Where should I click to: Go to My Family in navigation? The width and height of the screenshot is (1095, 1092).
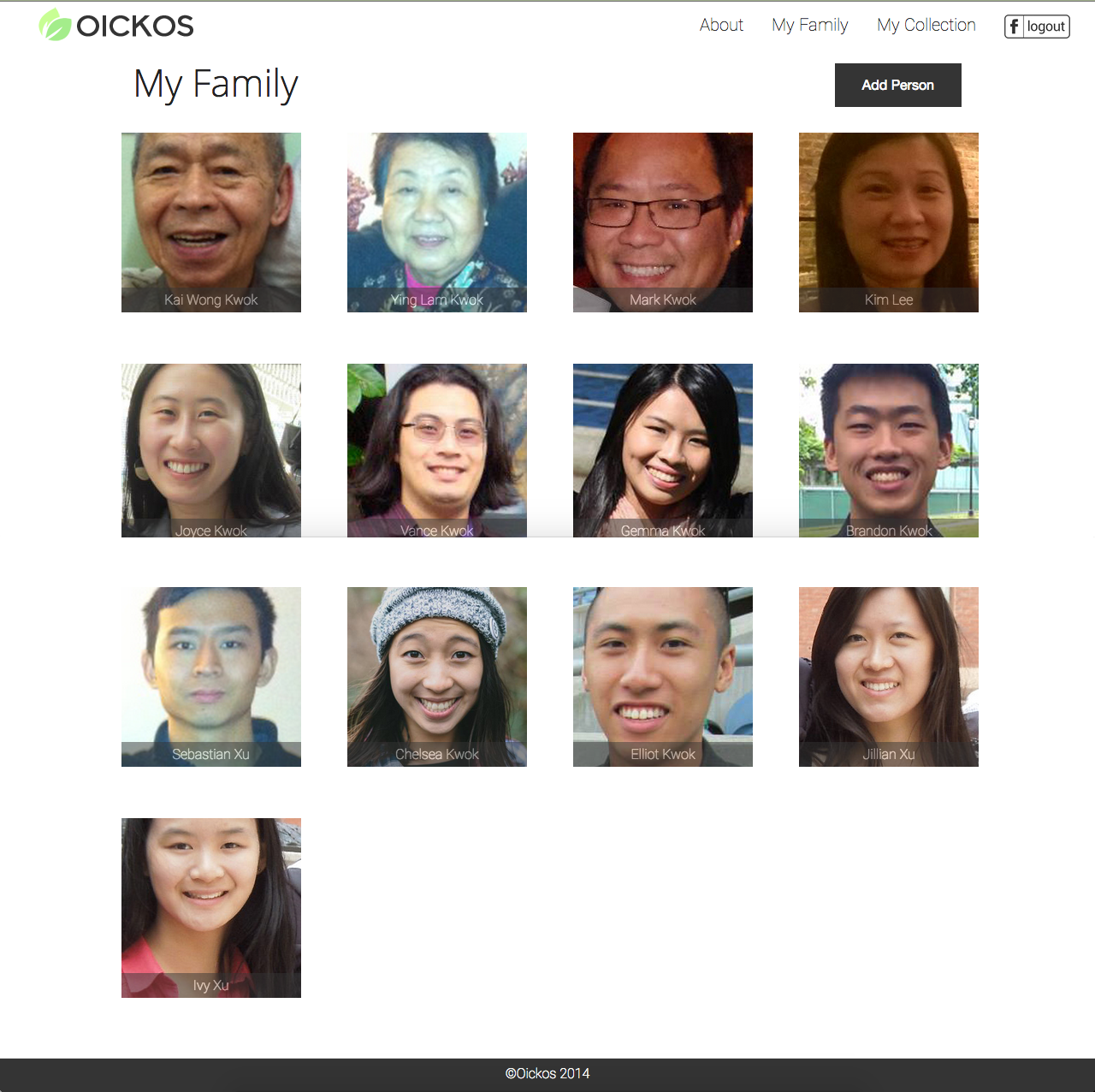[x=809, y=25]
